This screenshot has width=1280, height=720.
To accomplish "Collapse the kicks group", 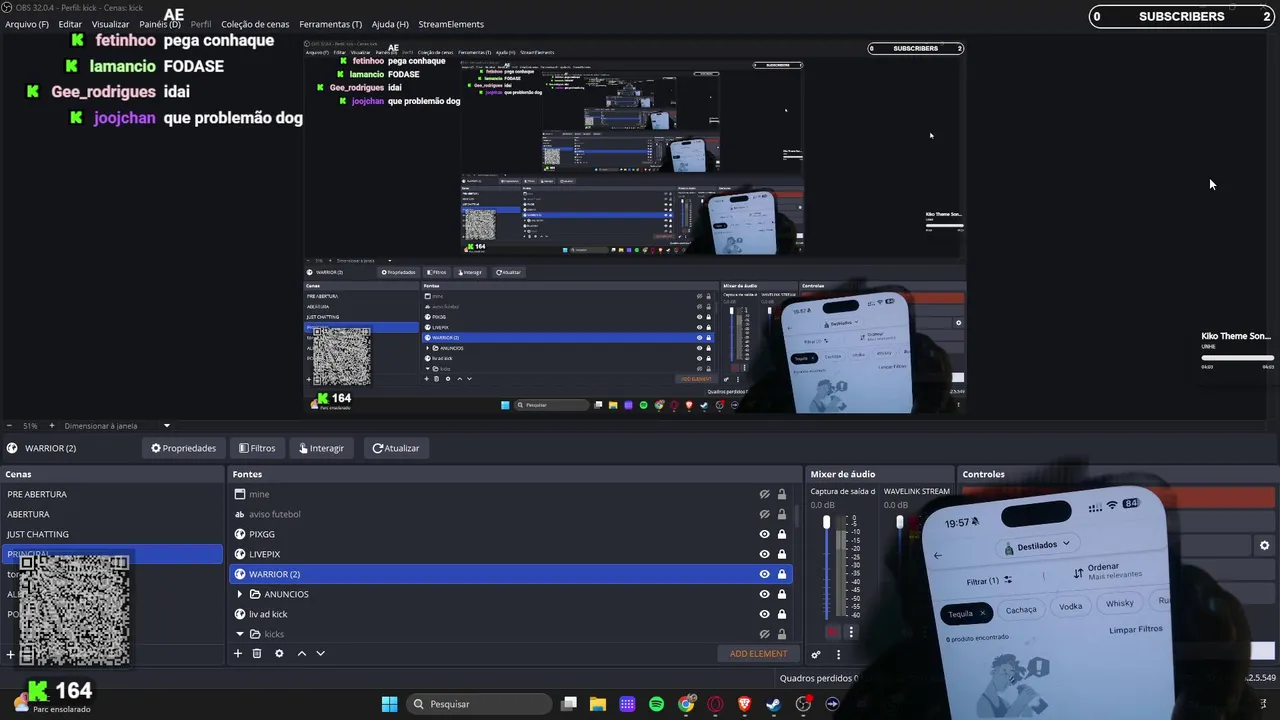I will point(240,634).
